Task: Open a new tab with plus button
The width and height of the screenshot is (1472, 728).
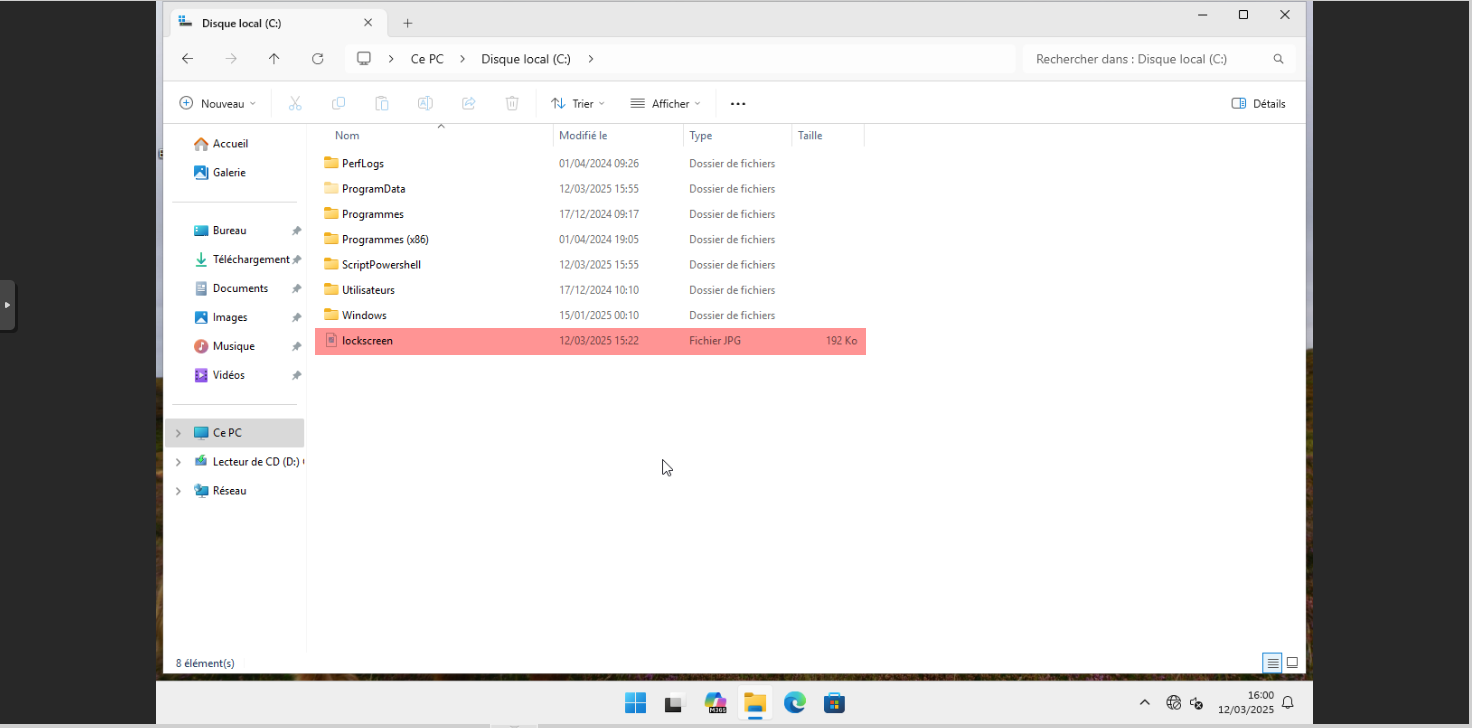Action: click(x=407, y=23)
